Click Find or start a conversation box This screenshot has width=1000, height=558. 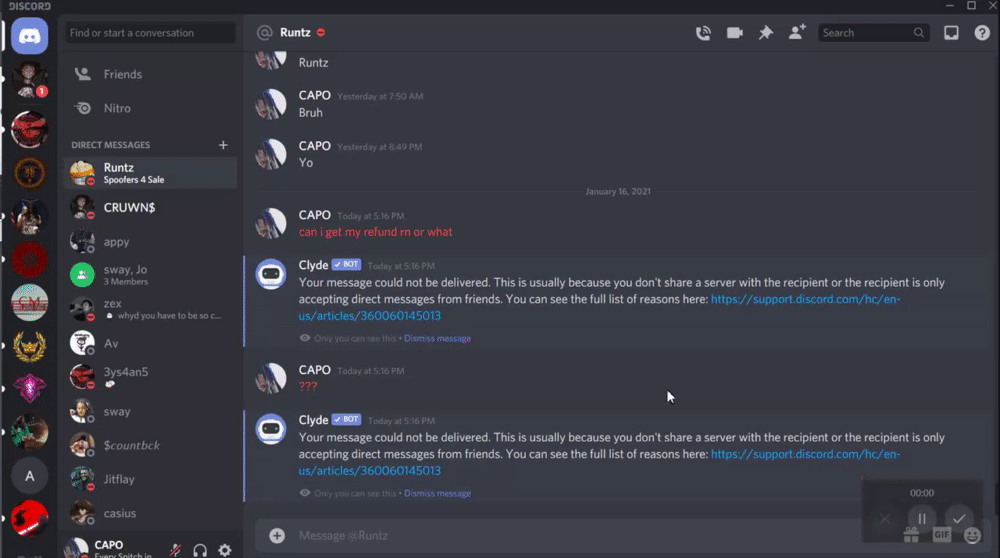pos(151,33)
